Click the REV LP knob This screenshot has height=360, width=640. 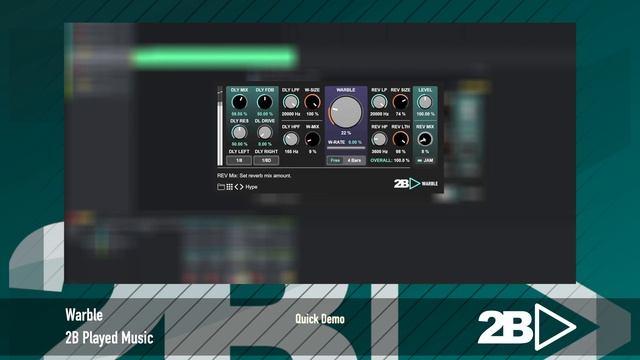coord(379,102)
